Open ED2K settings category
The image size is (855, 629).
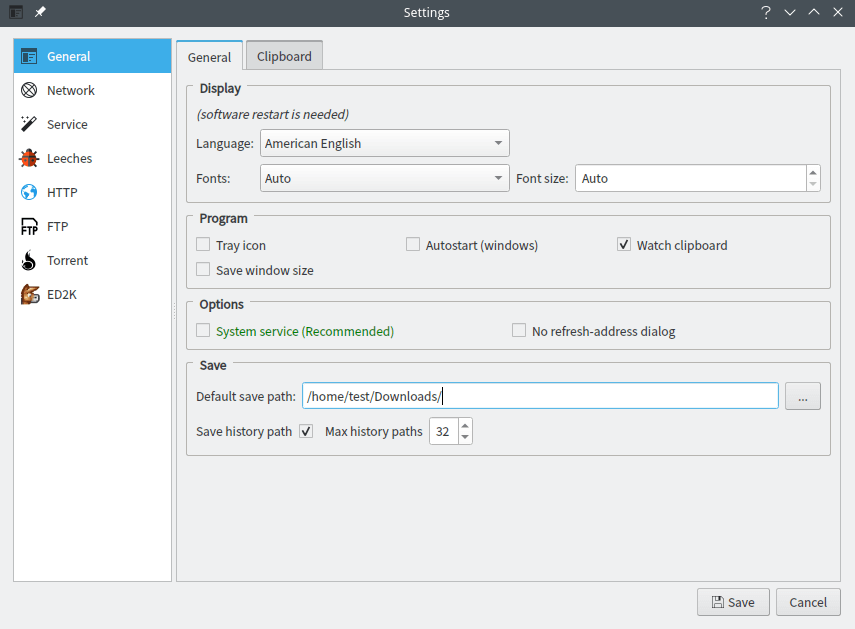point(93,294)
